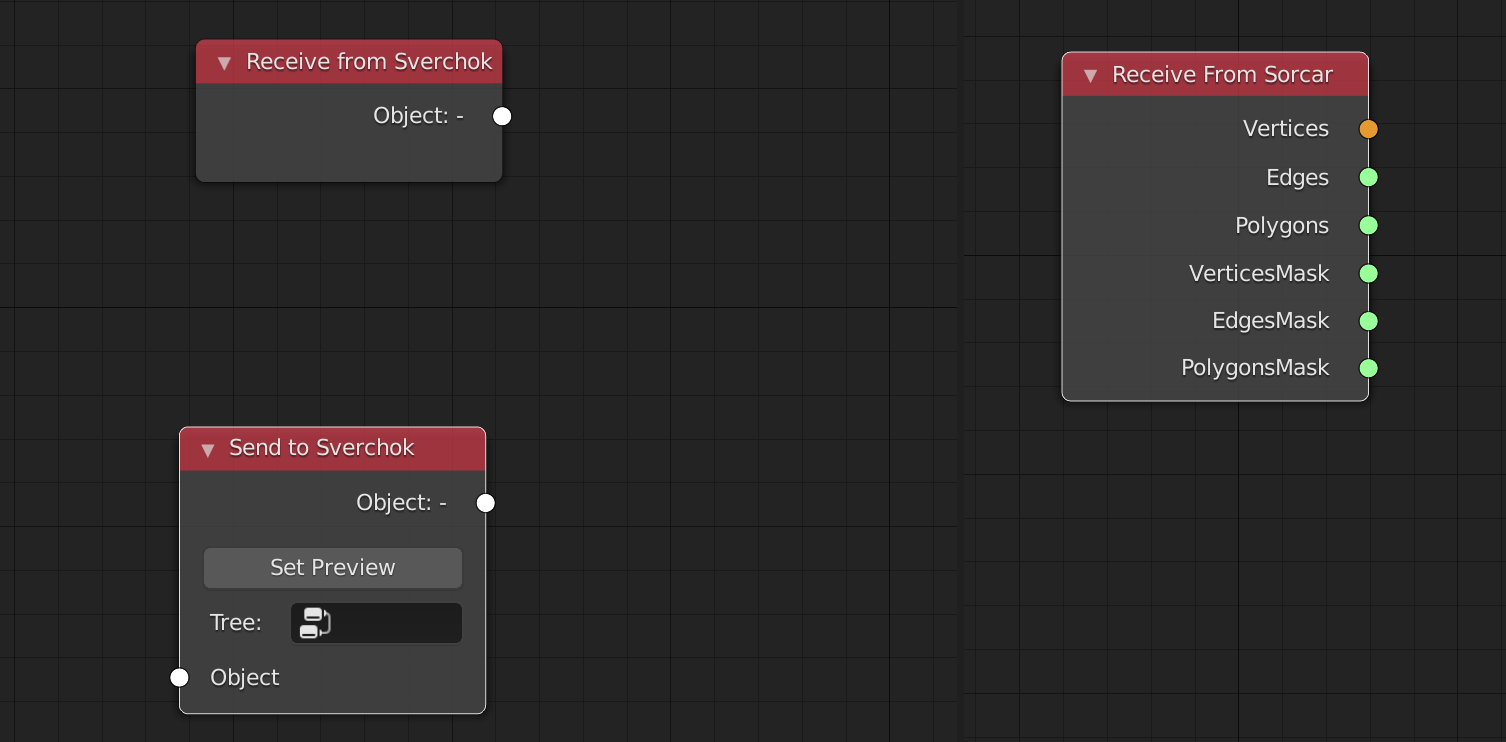Collapse the Receive From Sorcar node

1090,76
